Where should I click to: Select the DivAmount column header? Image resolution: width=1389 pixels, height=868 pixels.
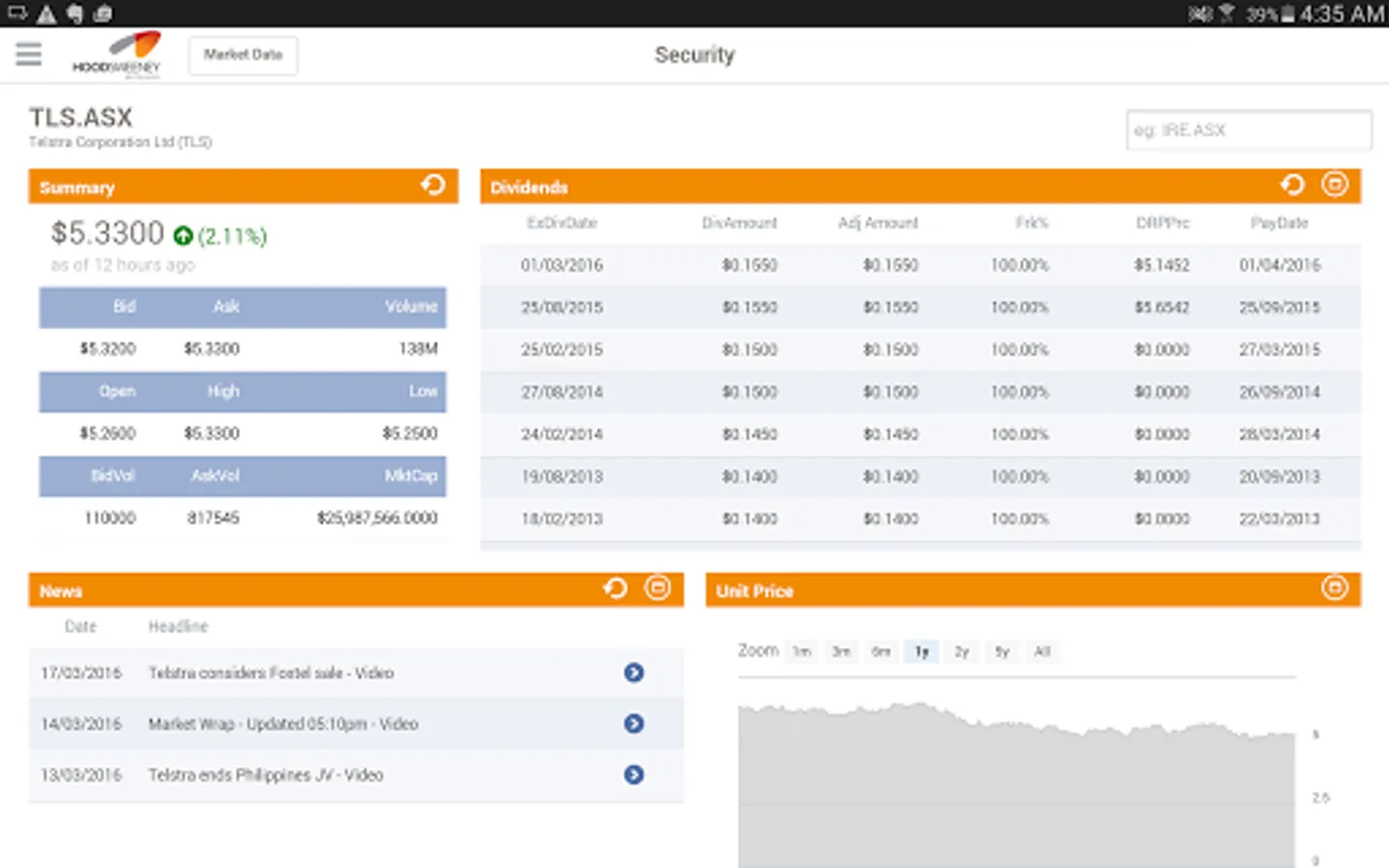[x=739, y=223]
